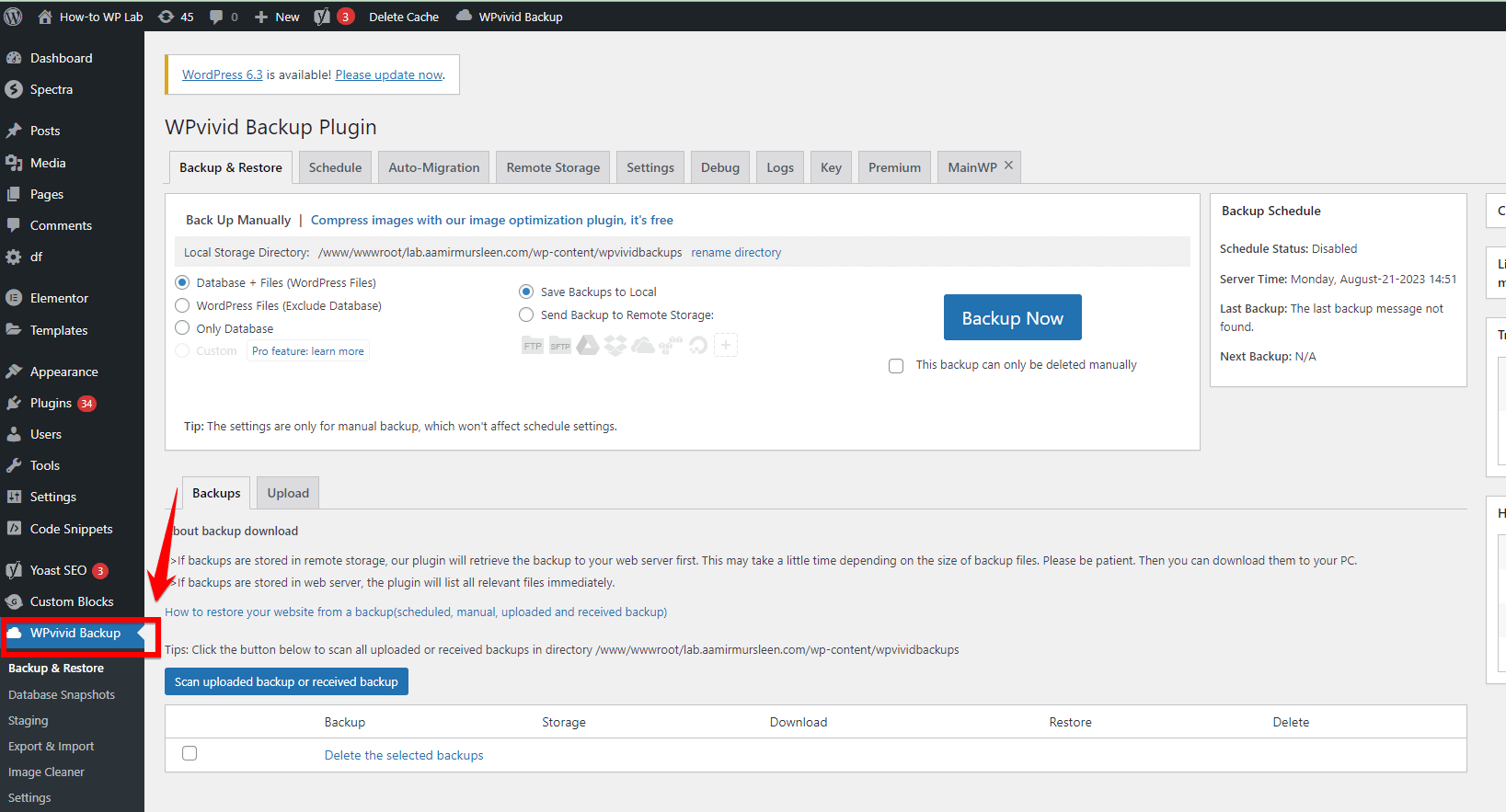Switch to Schedule tab
1506x812 pixels.
[x=335, y=167]
